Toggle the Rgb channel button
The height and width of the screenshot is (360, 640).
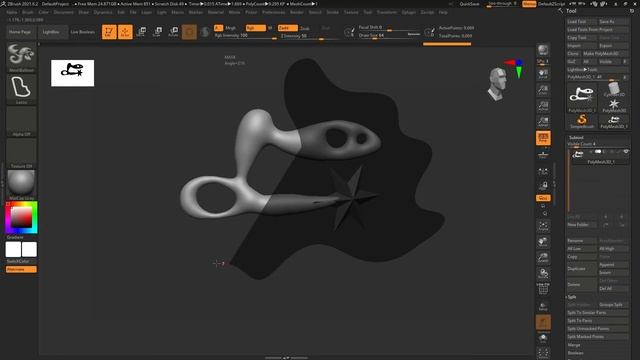[256, 28]
